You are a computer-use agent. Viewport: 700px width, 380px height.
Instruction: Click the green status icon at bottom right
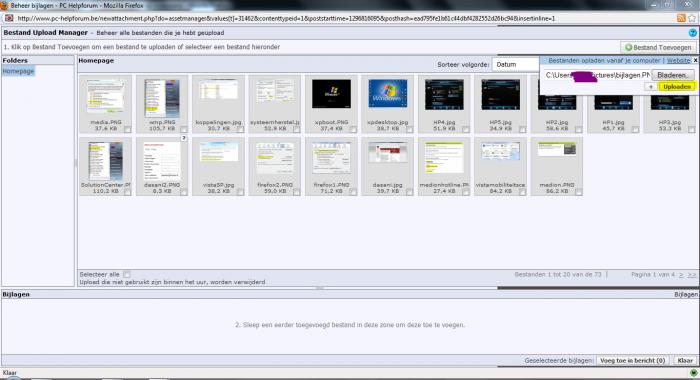pos(693,372)
